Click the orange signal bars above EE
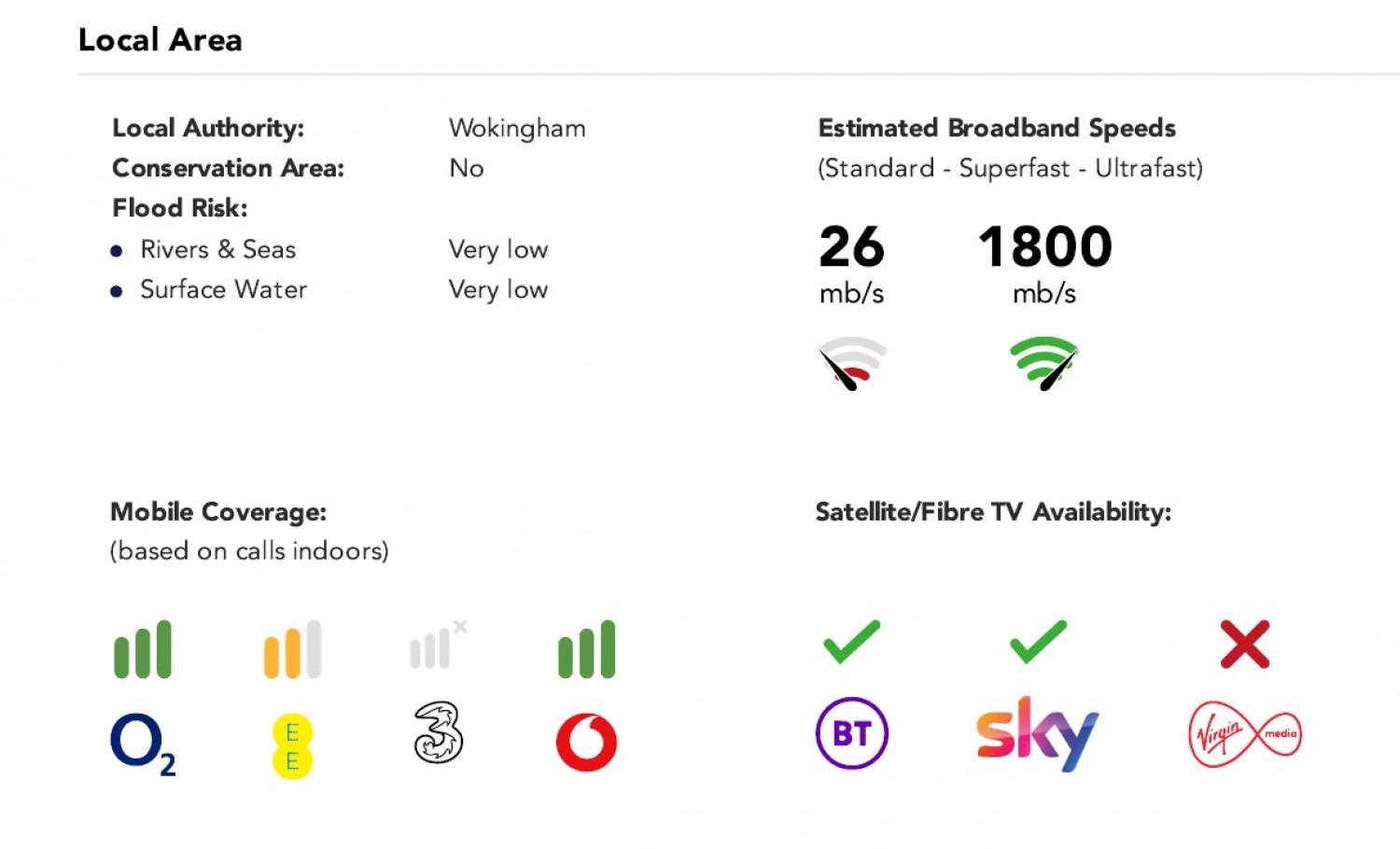This screenshot has width=1400, height=849. coord(292,649)
